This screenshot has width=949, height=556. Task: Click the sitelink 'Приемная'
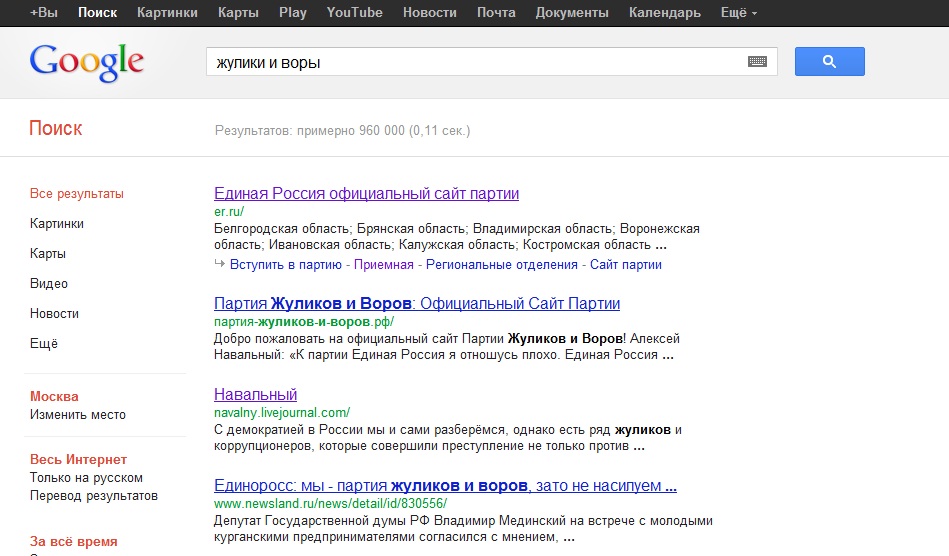pyautogui.click(x=384, y=264)
